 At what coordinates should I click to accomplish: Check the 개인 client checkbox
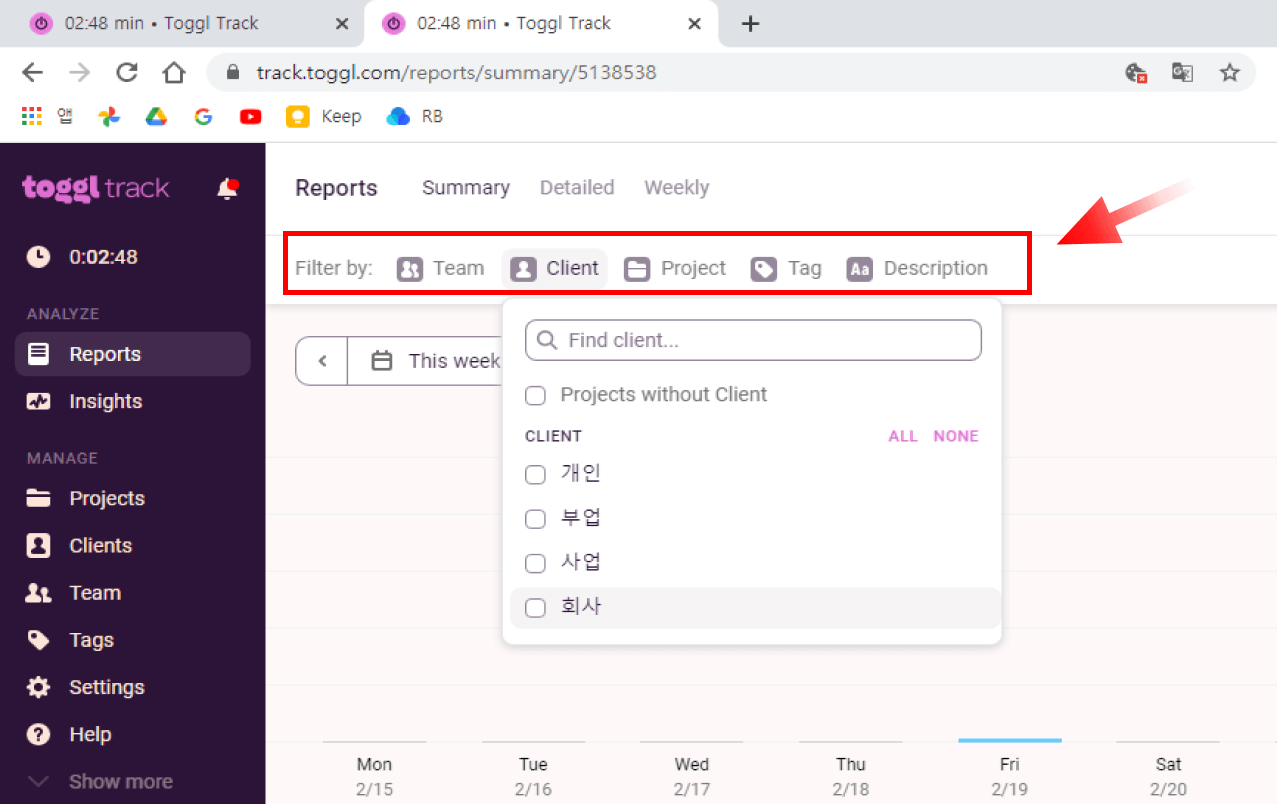[536, 474]
